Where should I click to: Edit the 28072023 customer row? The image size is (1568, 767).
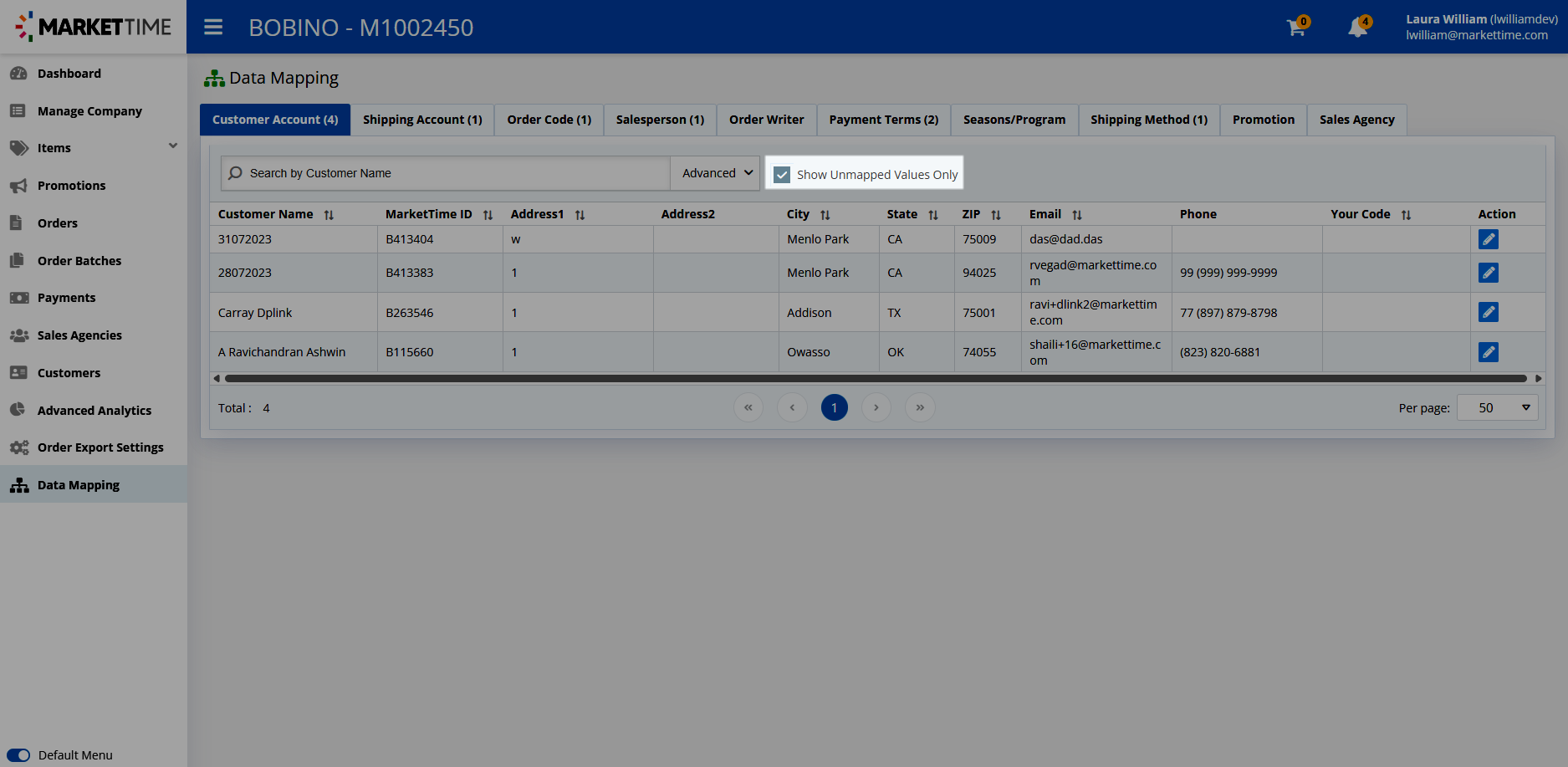pyautogui.click(x=1489, y=273)
